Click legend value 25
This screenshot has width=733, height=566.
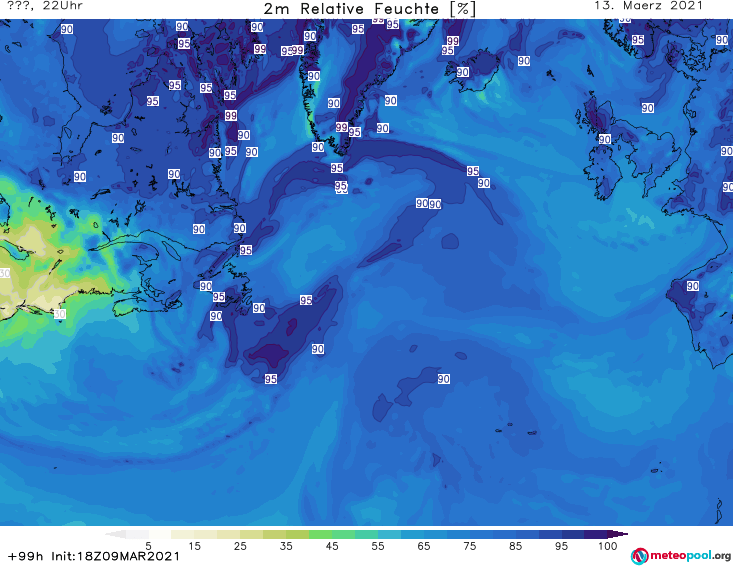240,546
